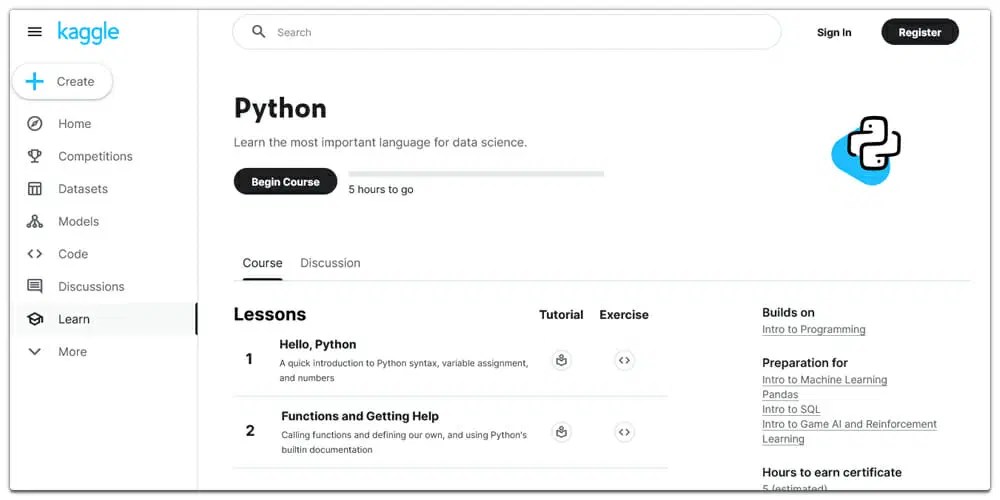1000x500 pixels.
Task: Open the Create menu button
Action: coord(62,82)
